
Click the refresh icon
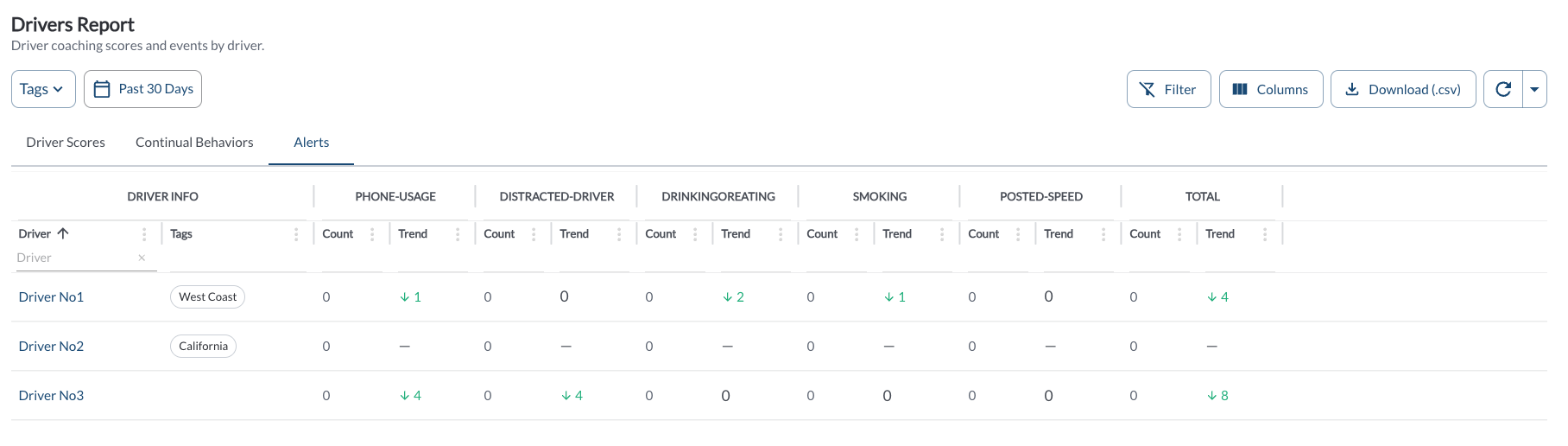(x=1503, y=89)
